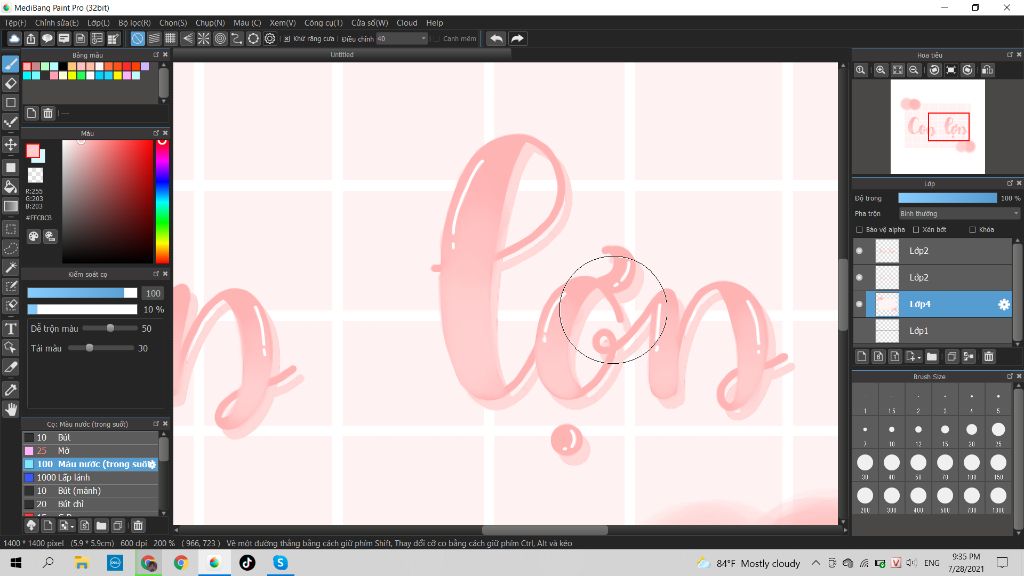Viewport: 1024px width, 576px height.
Task: Open the Bộ lọc menu
Action: 135,23
